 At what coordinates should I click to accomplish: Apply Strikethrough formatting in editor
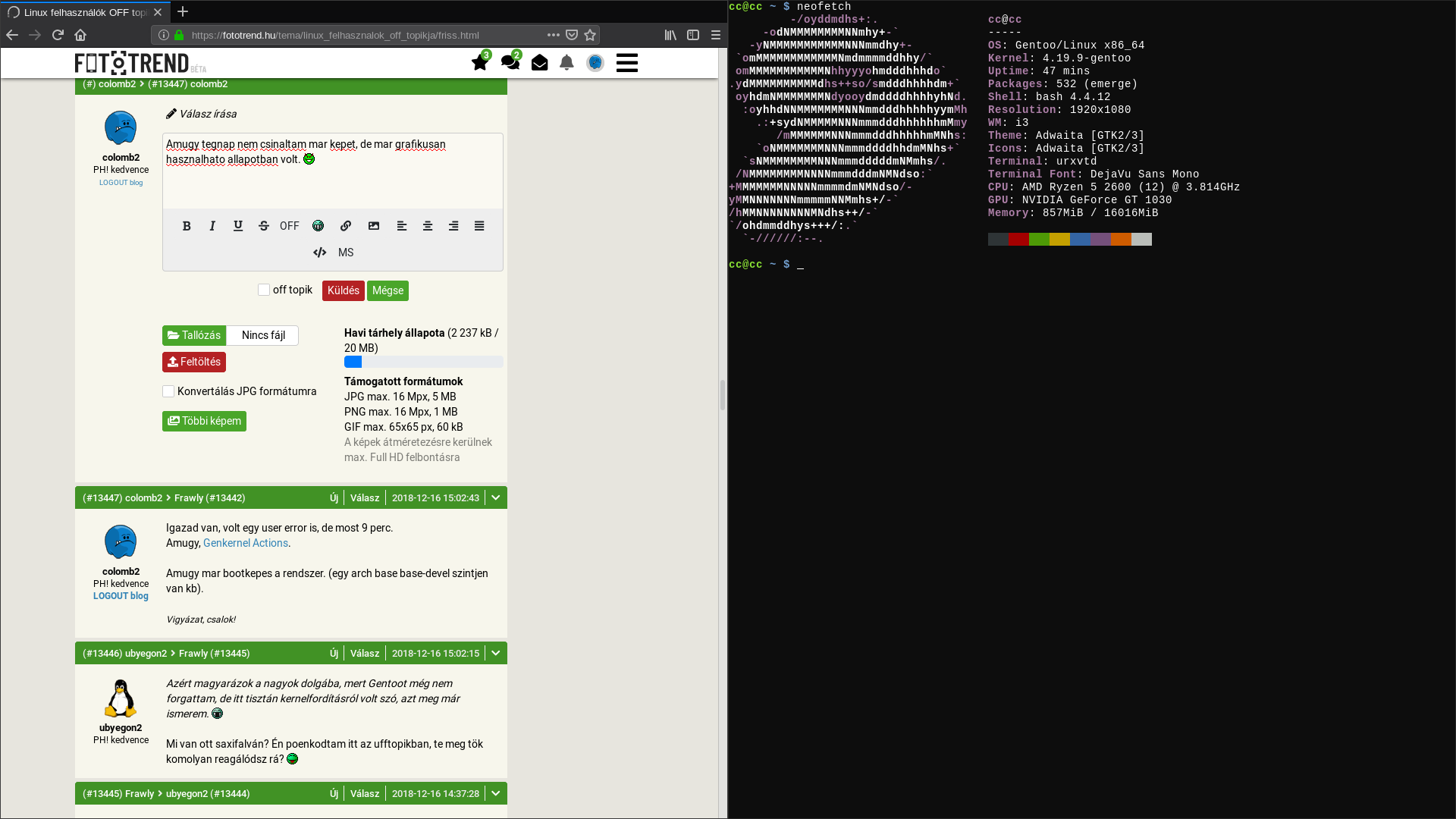click(x=264, y=226)
